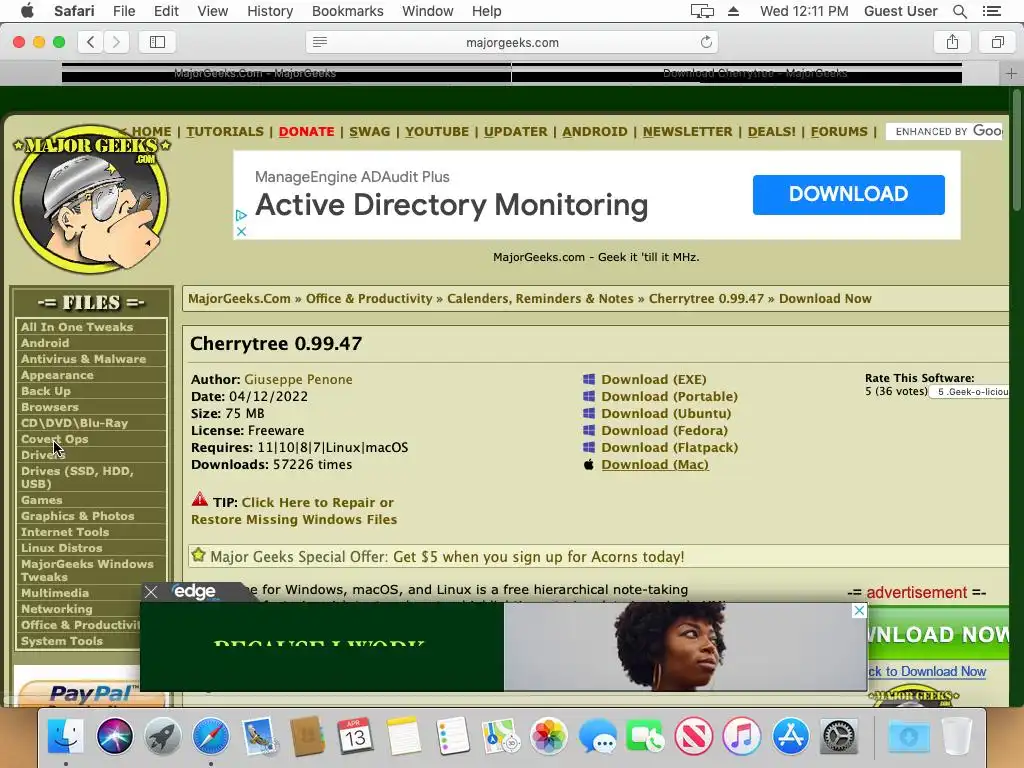
Task: Show tab overview button
Action: [x=997, y=42]
